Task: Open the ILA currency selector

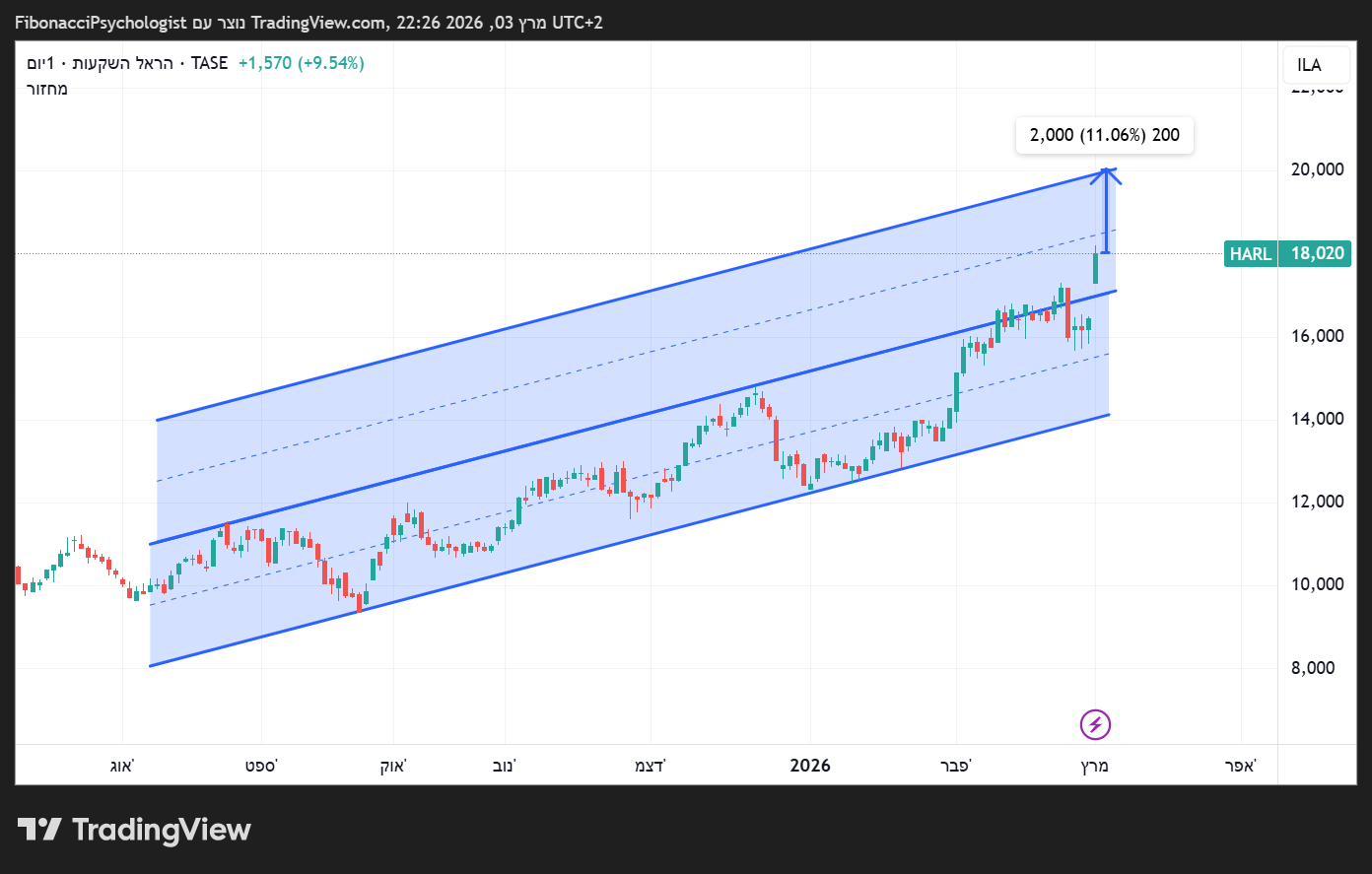Action: point(1309,65)
